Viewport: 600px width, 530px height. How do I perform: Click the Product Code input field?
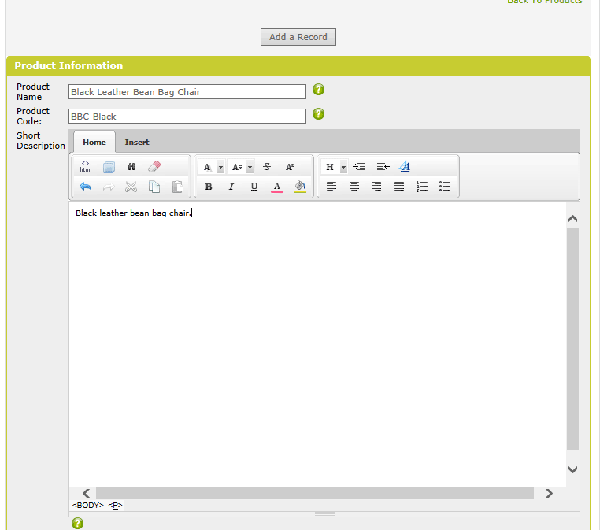187,116
